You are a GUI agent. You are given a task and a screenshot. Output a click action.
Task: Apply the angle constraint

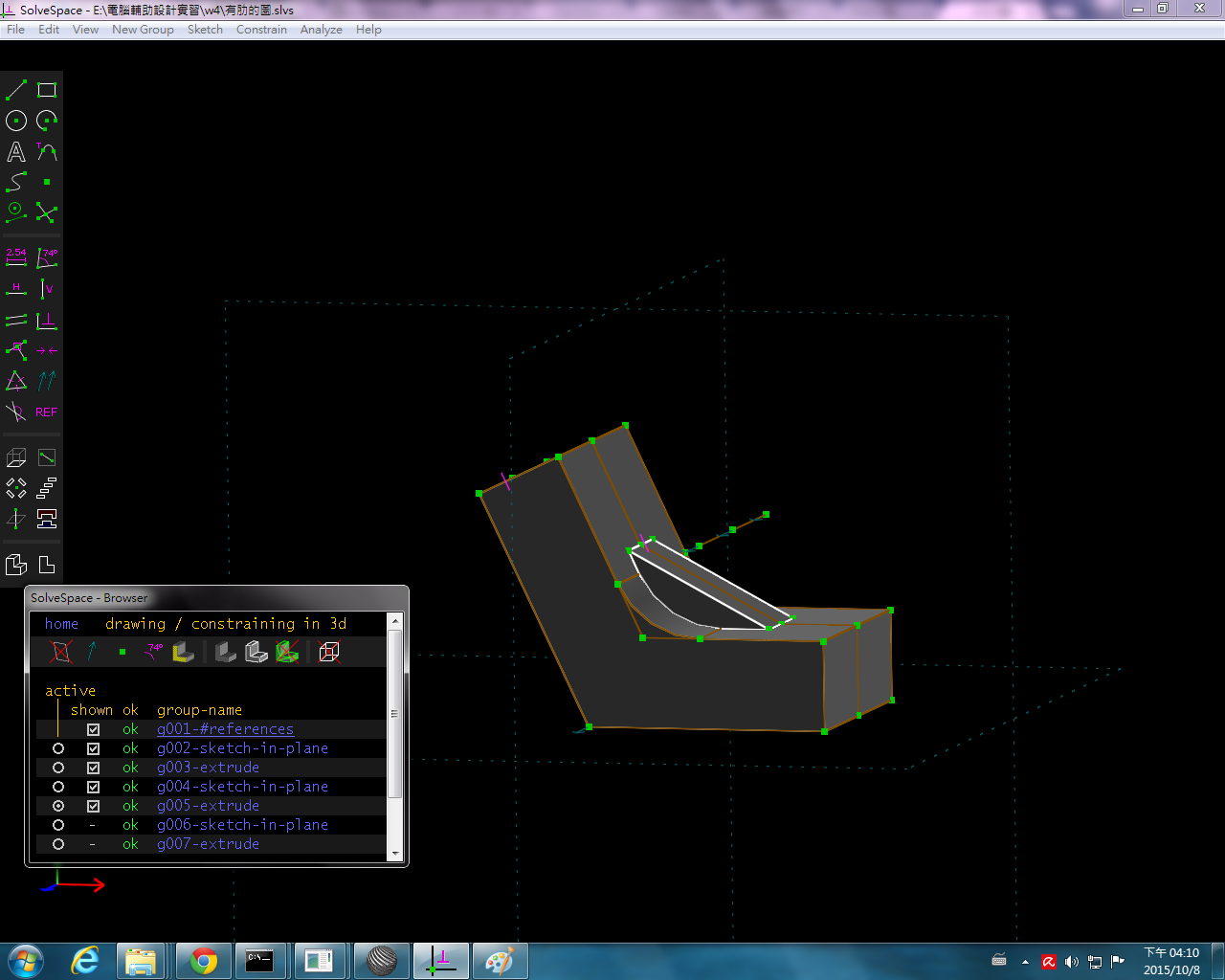(x=47, y=258)
